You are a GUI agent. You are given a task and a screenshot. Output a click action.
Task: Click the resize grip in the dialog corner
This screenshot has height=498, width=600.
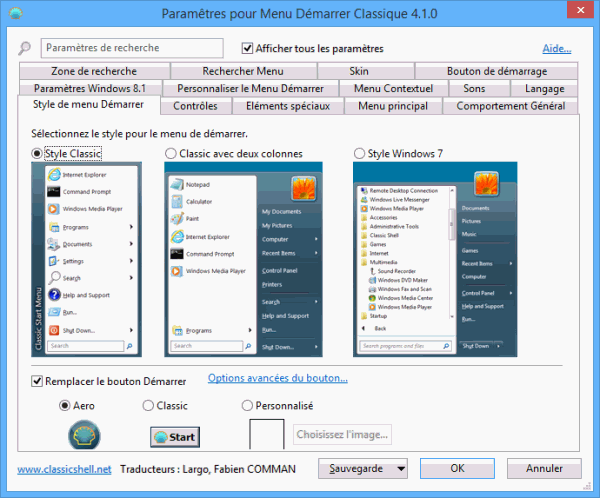click(587, 486)
